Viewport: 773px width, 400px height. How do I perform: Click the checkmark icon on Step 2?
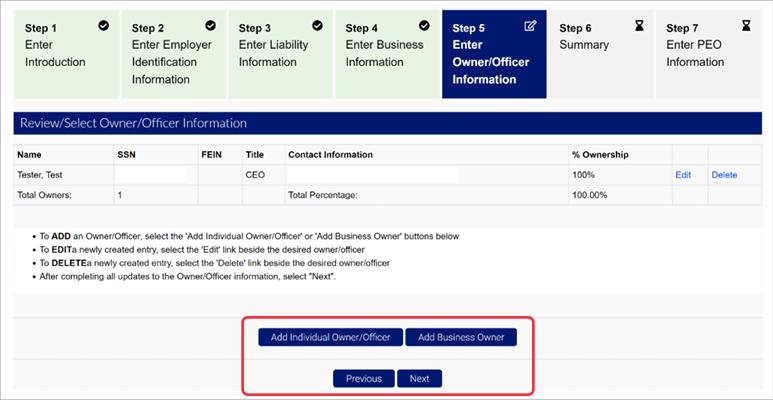coord(210,26)
